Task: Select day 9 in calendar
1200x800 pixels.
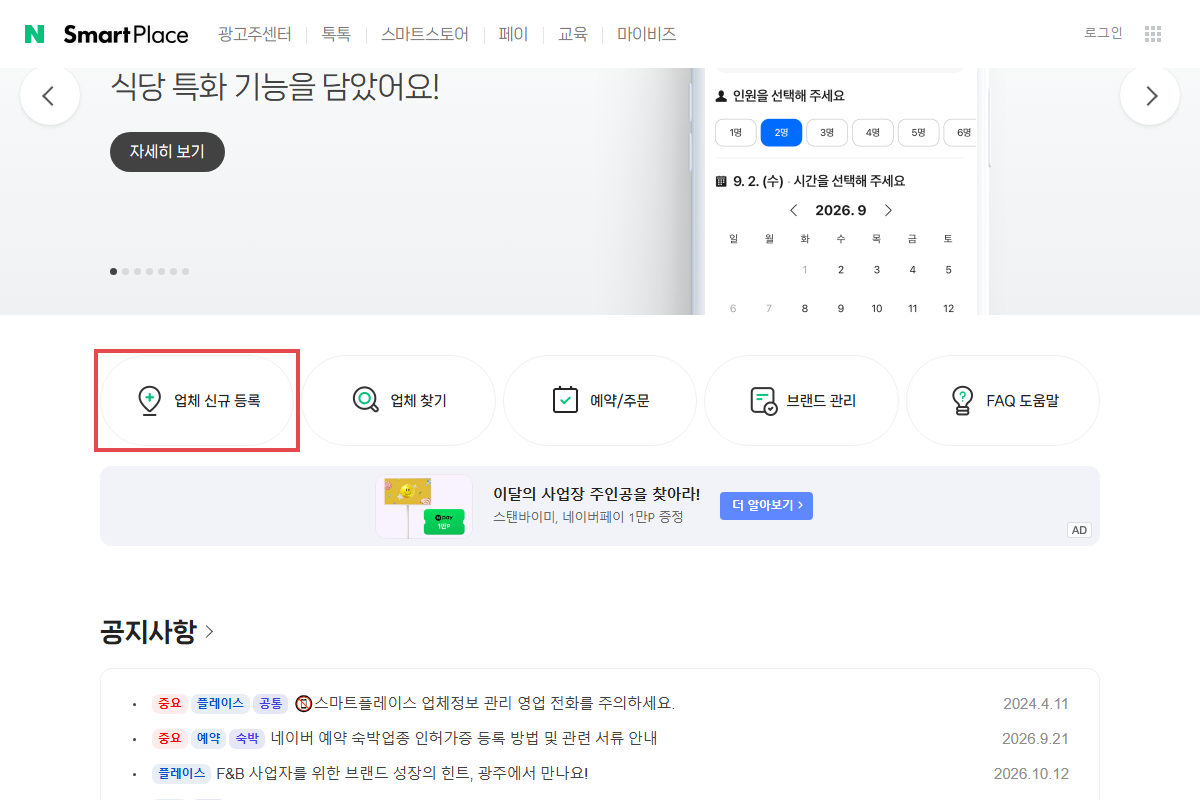Action: point(841,309)
